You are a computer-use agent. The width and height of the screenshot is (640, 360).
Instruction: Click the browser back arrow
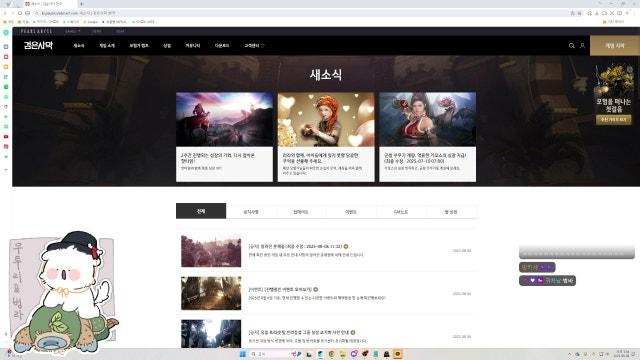(5, 13)
